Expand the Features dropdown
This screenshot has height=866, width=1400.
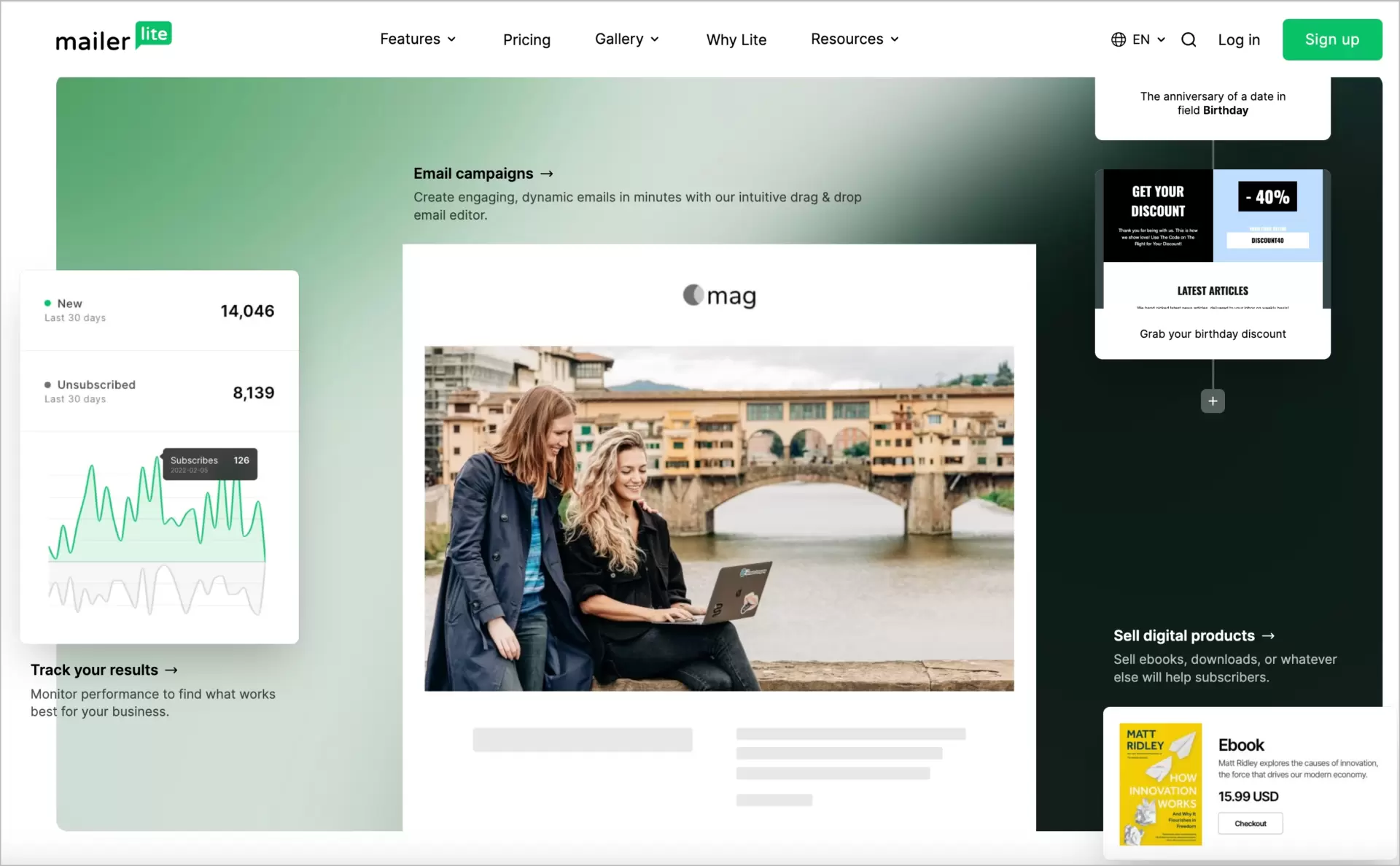click(x=417, y=39)
